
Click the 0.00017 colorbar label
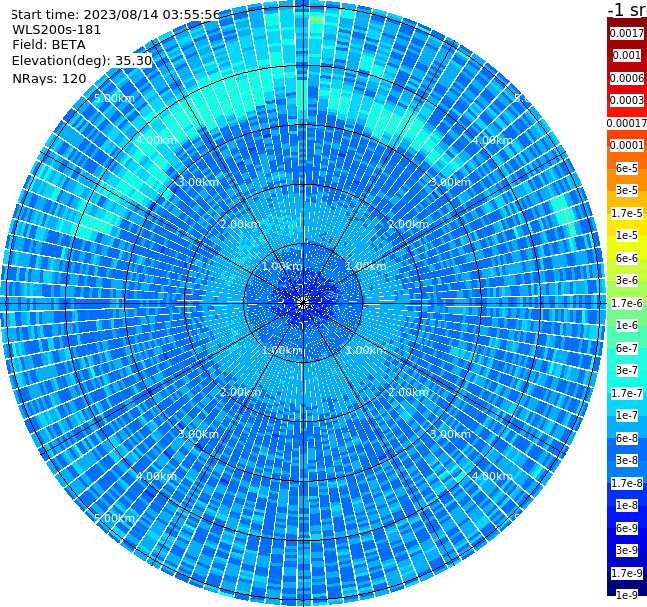tap(627, 123)
